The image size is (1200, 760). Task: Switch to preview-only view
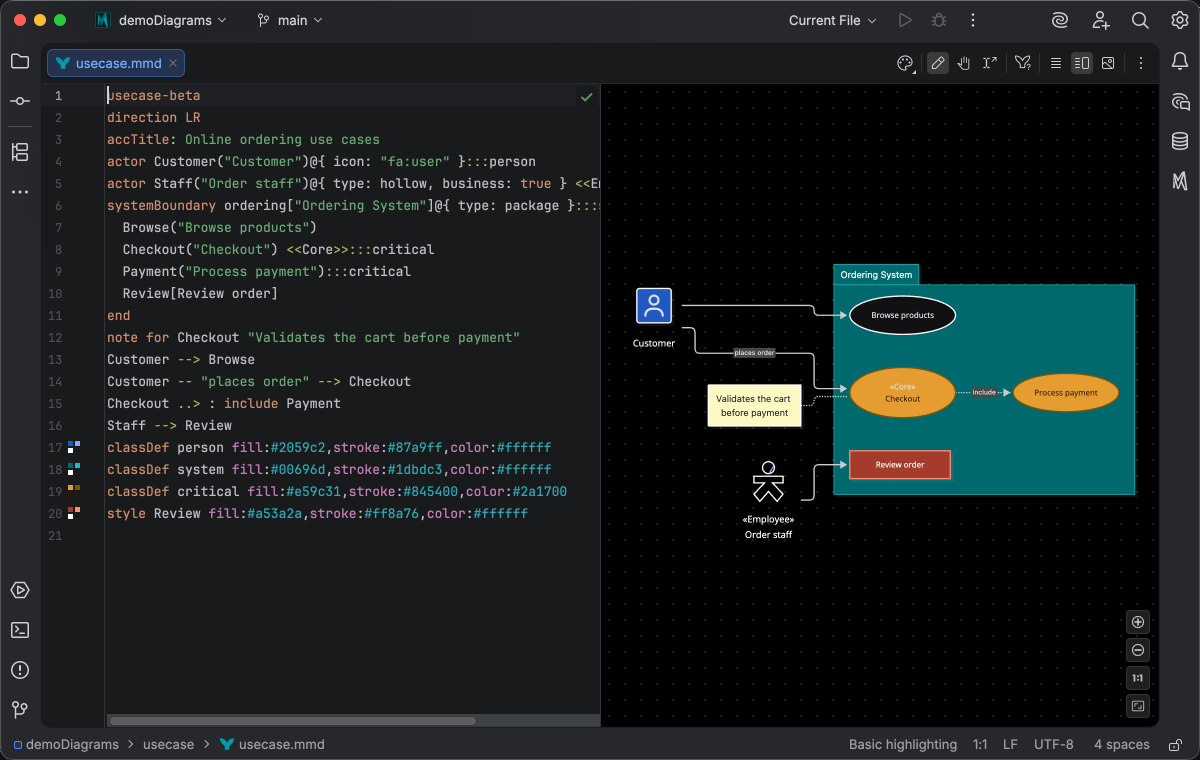[1108, 63]
